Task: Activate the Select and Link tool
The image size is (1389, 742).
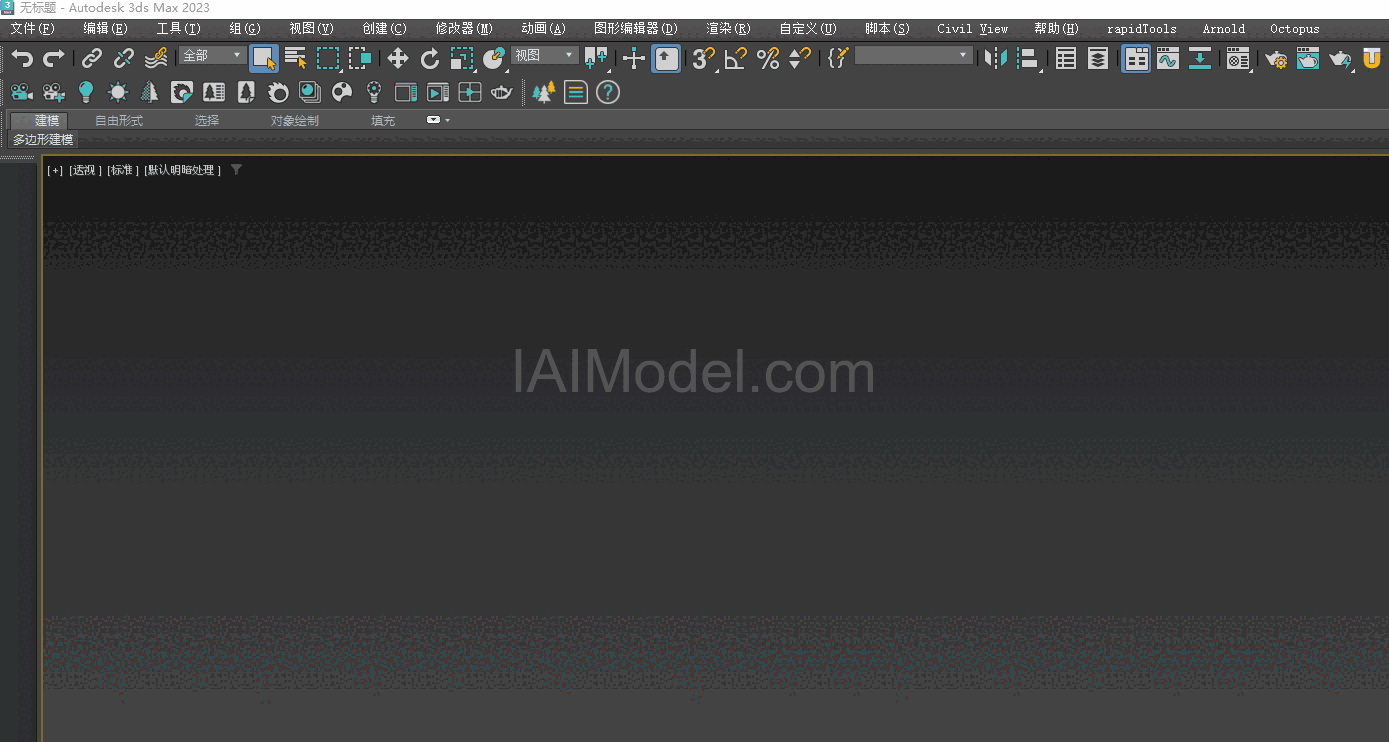Action: (x=92, y=58)
